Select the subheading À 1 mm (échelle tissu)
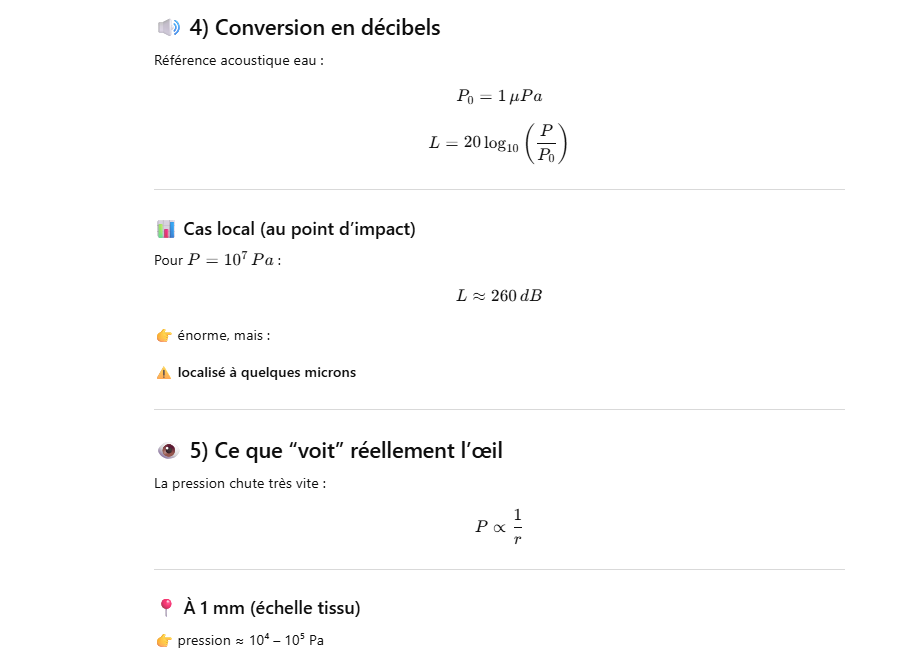897x658 pixels. [x=272, y=608]
